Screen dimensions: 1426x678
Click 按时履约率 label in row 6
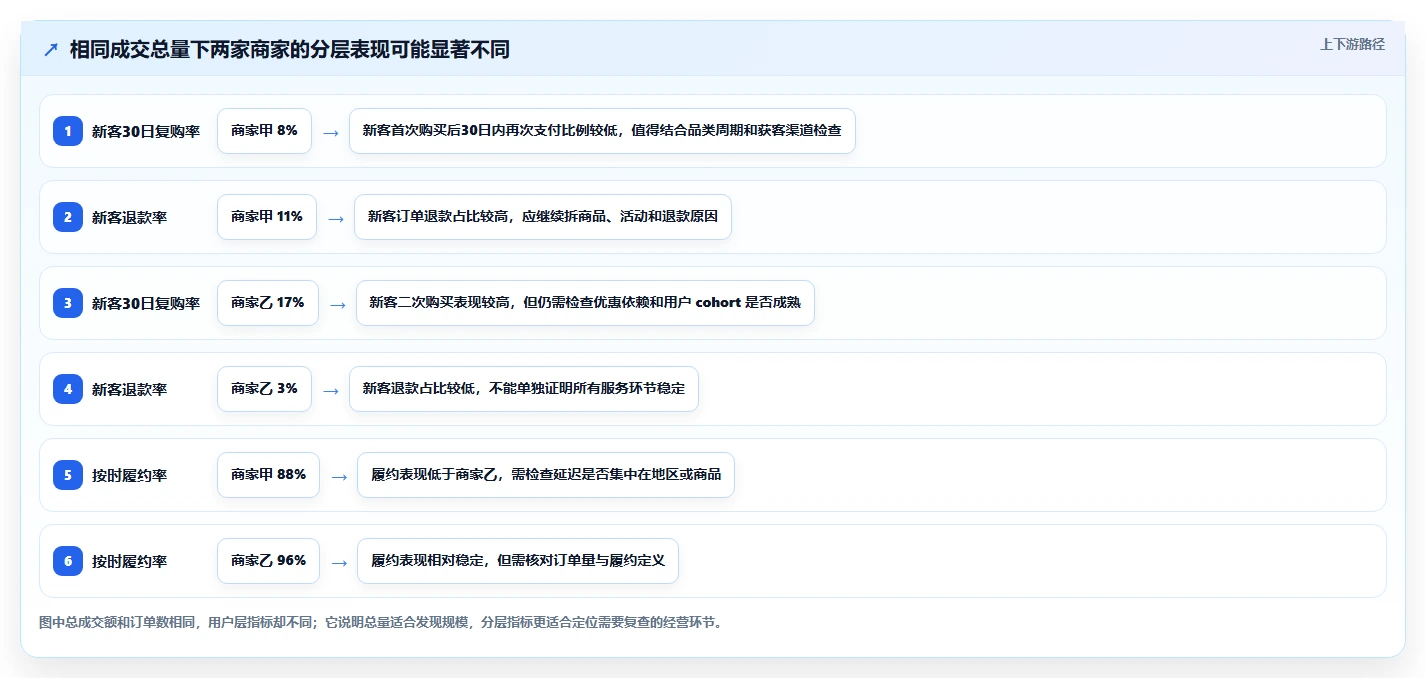pos(129,561)
